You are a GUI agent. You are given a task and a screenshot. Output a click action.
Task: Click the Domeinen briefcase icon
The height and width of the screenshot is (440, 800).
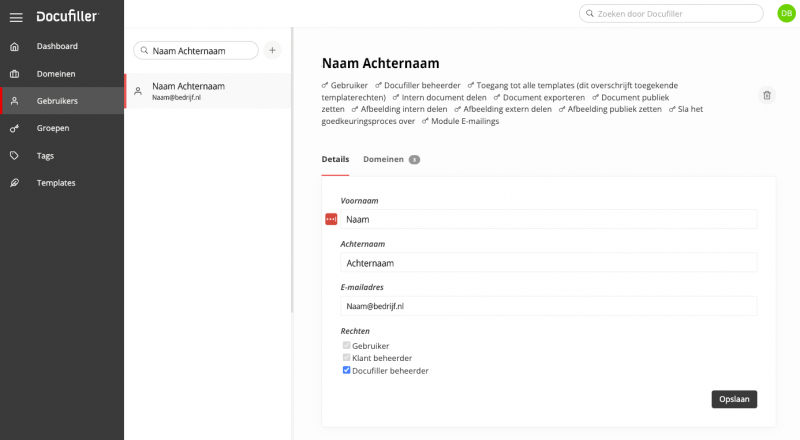[x=14, y=74]
